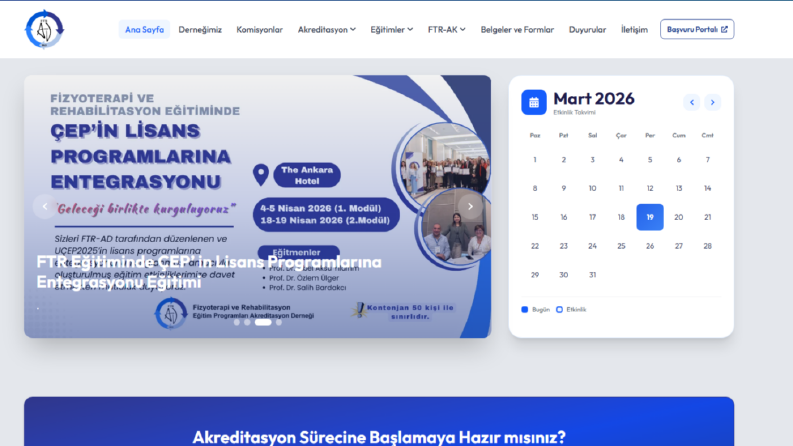The height and width of the screenshot is (446, 793).
Task: Click the Eğitmenler label on banner
Action: click(x=297, y=252)
